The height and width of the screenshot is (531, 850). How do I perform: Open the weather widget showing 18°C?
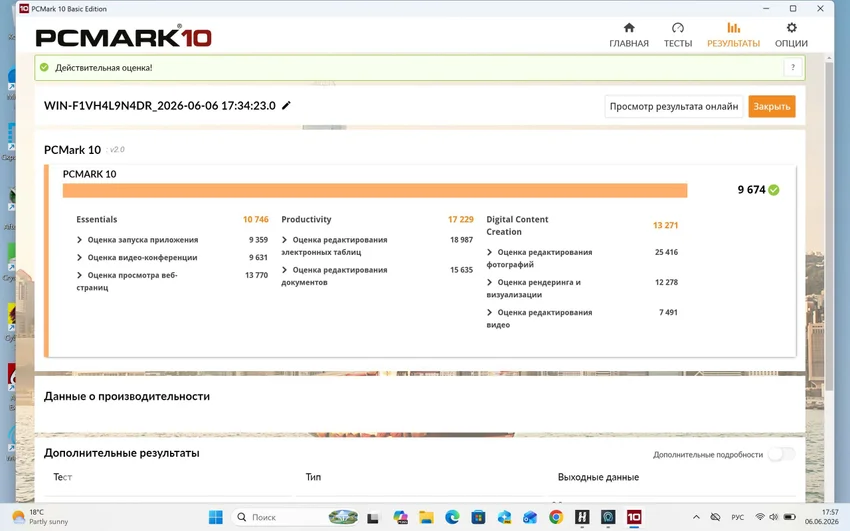[40, 517]
